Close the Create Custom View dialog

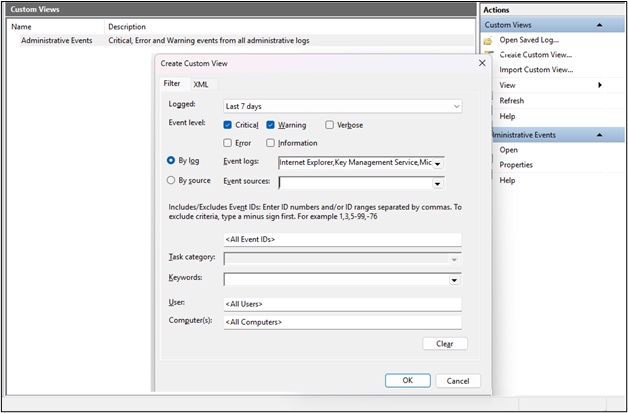click(482, 62)
